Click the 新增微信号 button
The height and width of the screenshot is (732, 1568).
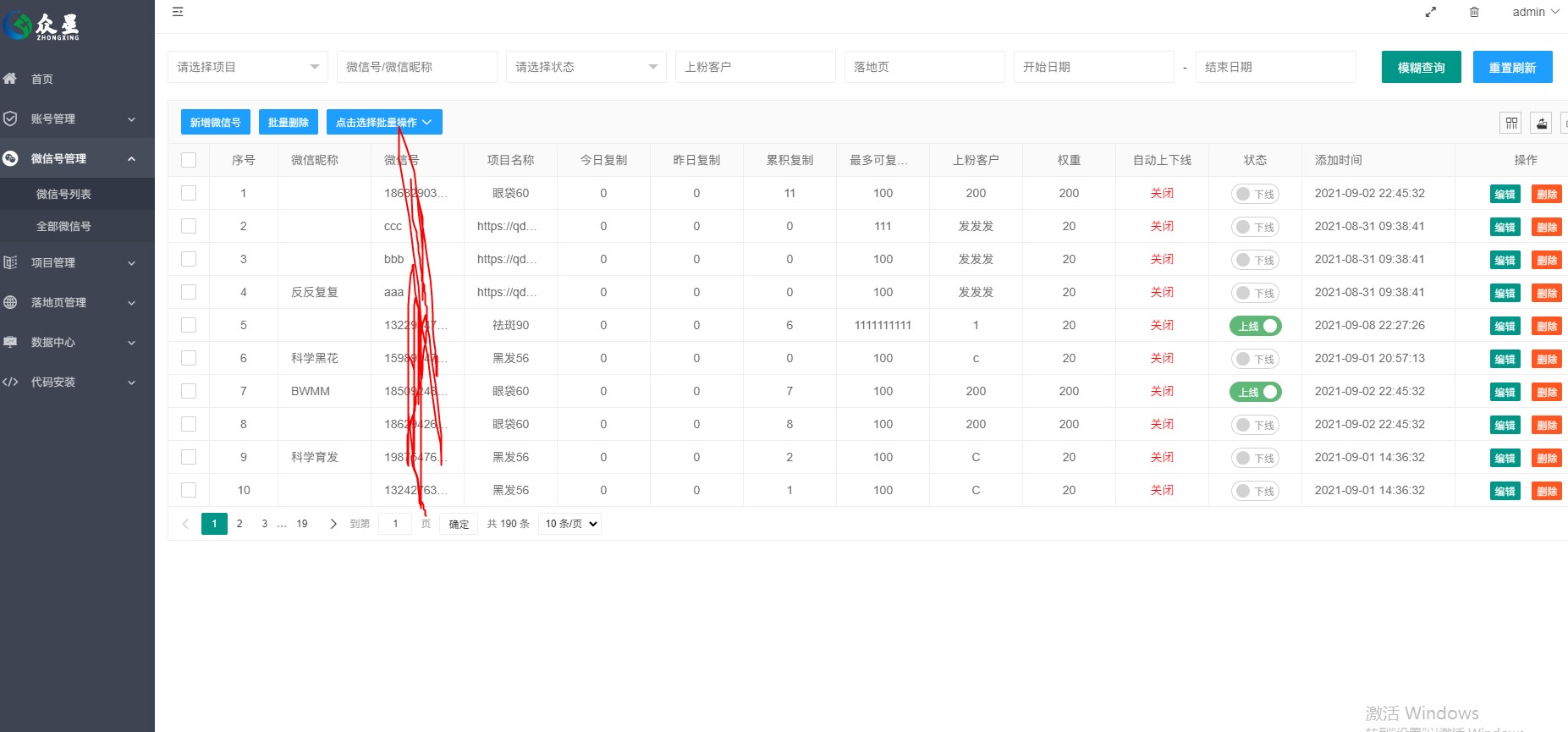(215, 123)
